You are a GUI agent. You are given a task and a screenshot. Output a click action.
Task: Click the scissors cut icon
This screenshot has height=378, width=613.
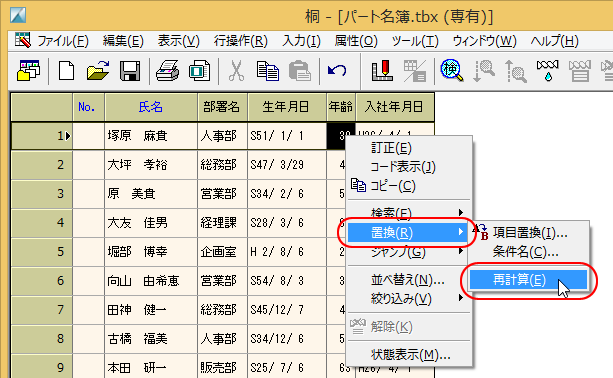[236, 71]
